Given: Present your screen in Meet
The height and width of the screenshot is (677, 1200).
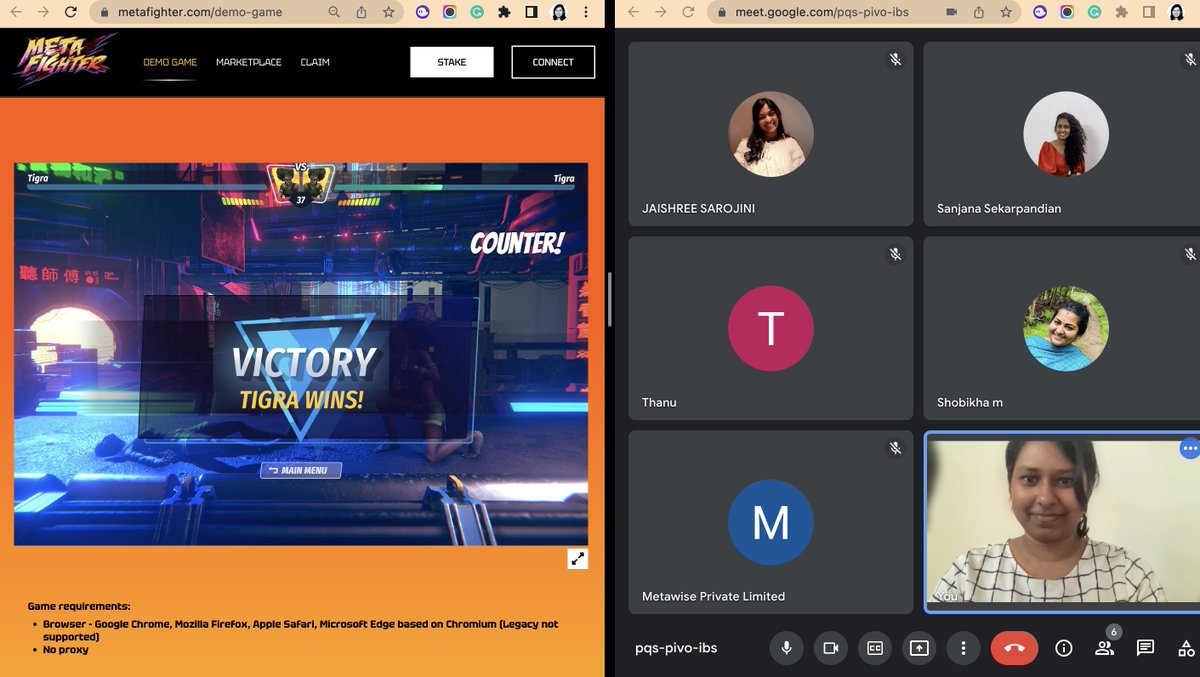Looking at the screenshot, I should (919, 648).
